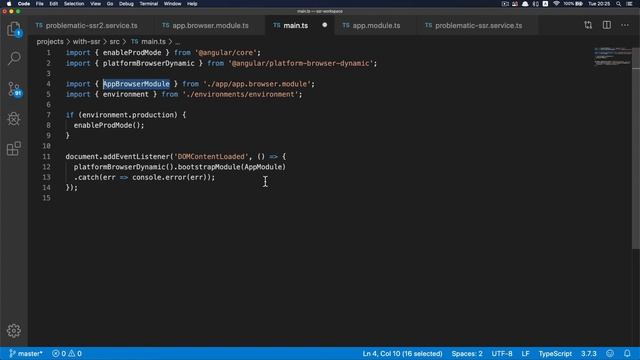Open the Search view in activity bar
The image size is (640, 360).
coord(14,58)
